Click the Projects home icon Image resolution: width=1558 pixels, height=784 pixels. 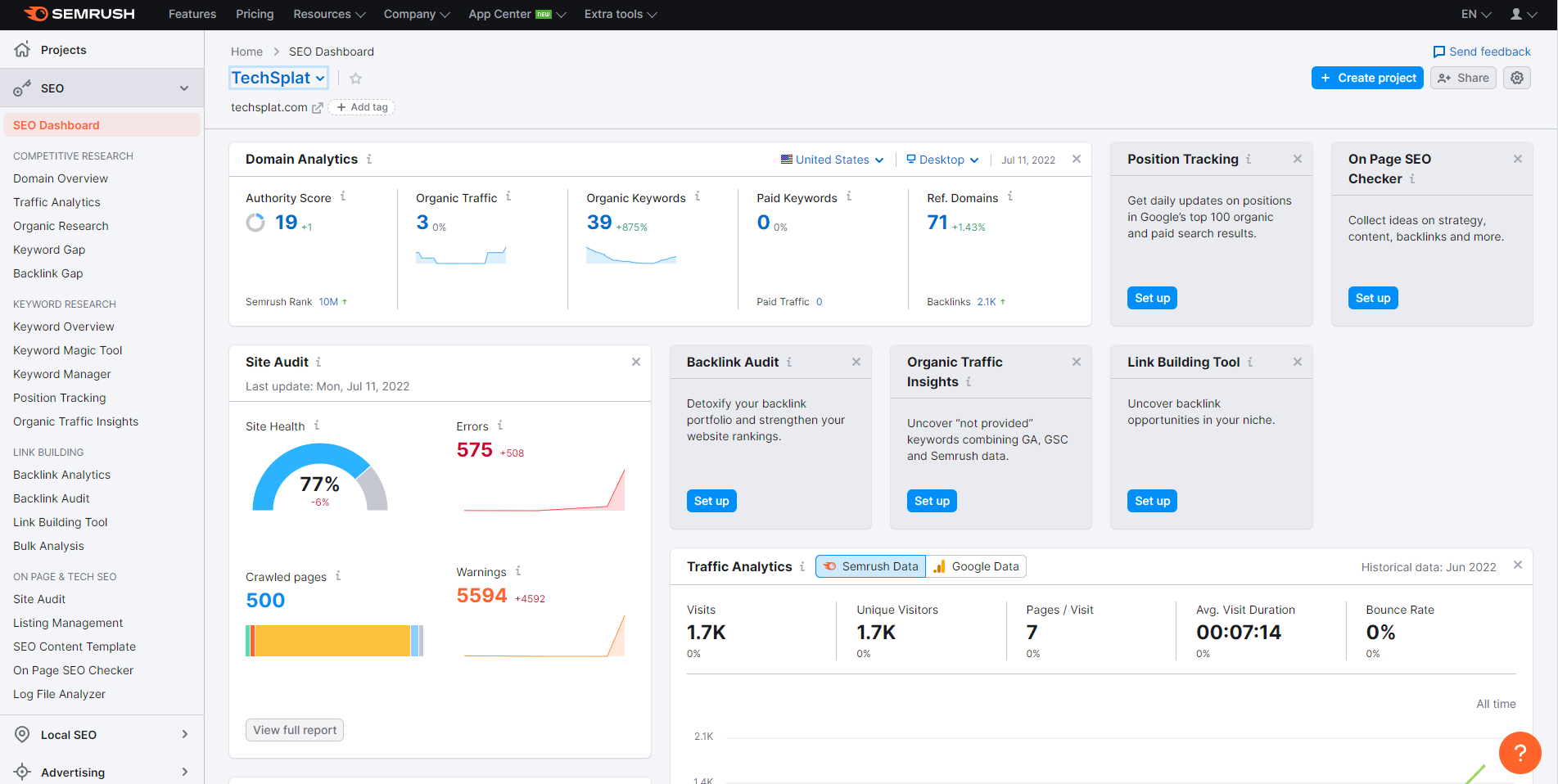click(22, 49)
